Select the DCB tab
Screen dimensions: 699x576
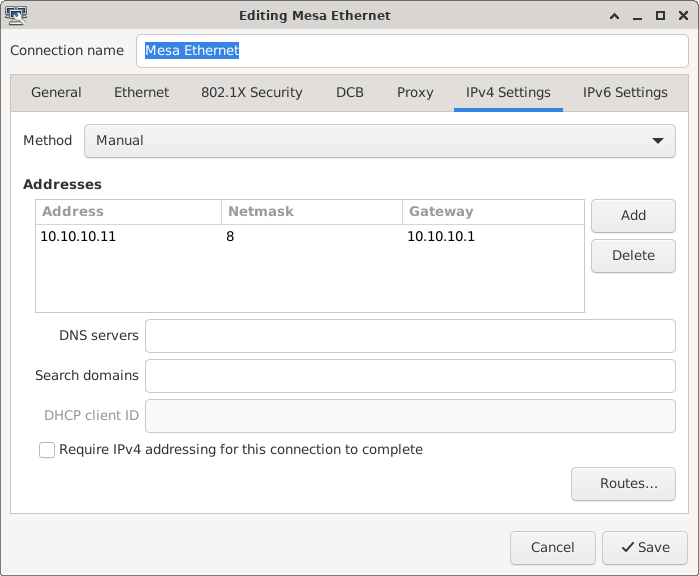(x=350, y=93)
